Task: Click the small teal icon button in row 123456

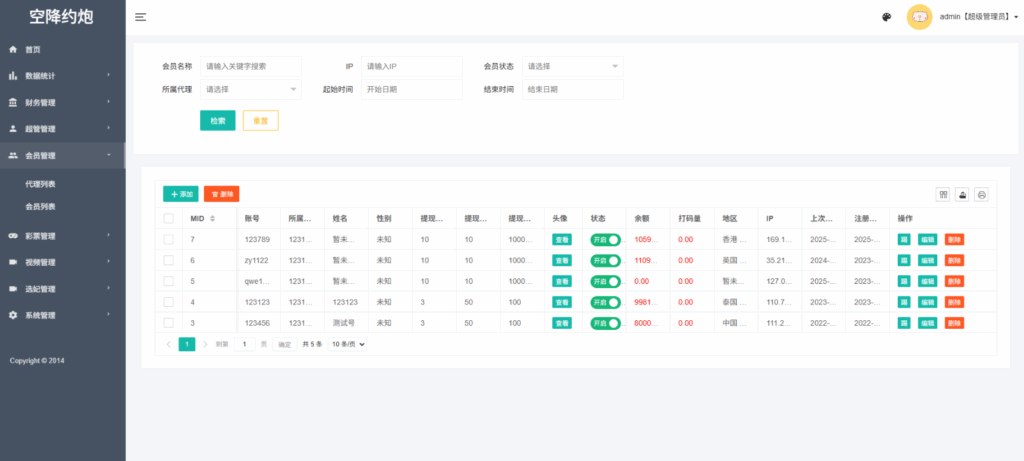Action: coord(904,323)
